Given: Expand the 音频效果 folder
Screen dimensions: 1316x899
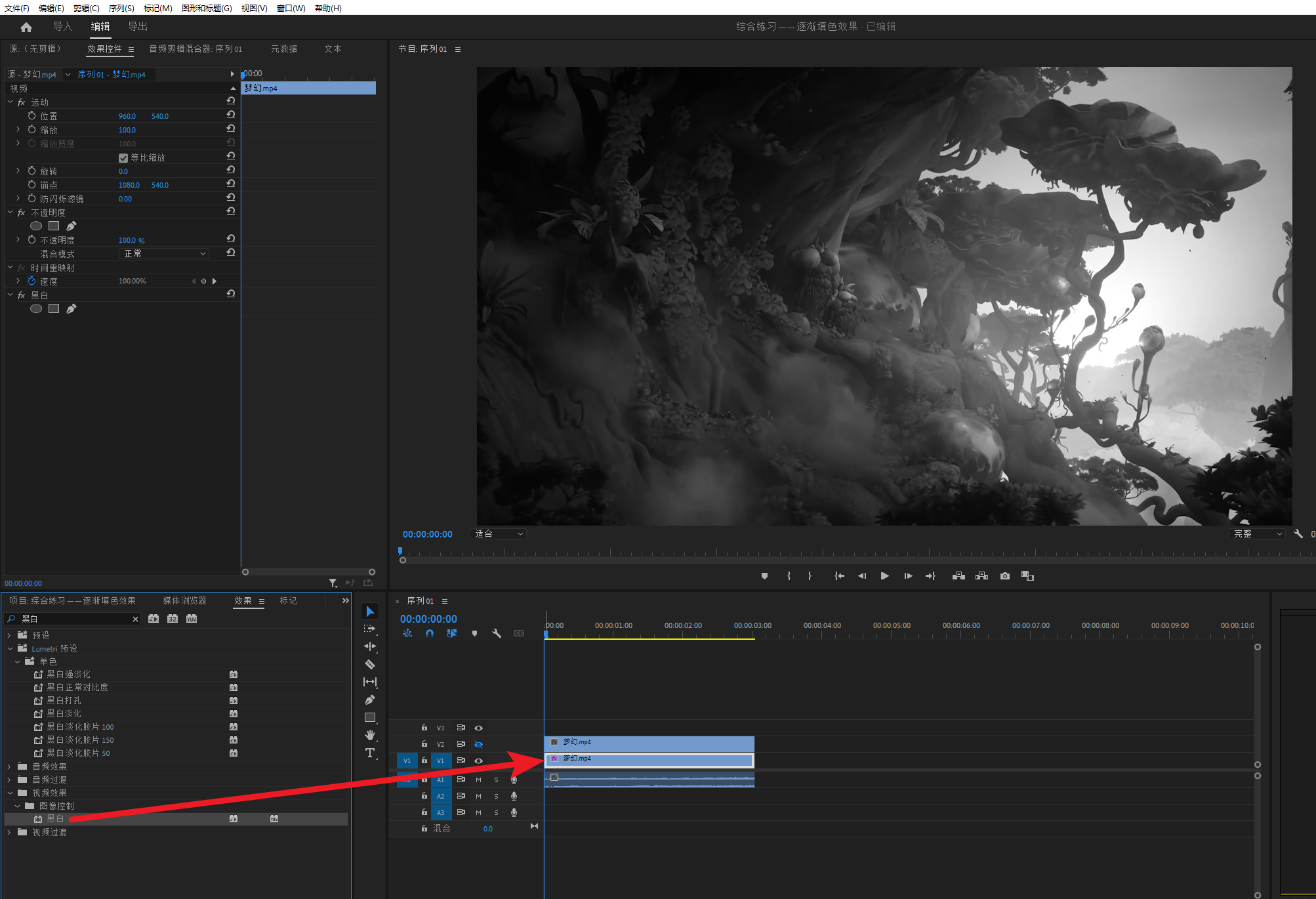Looking at the screenshot, I should [x=9, y=766].
